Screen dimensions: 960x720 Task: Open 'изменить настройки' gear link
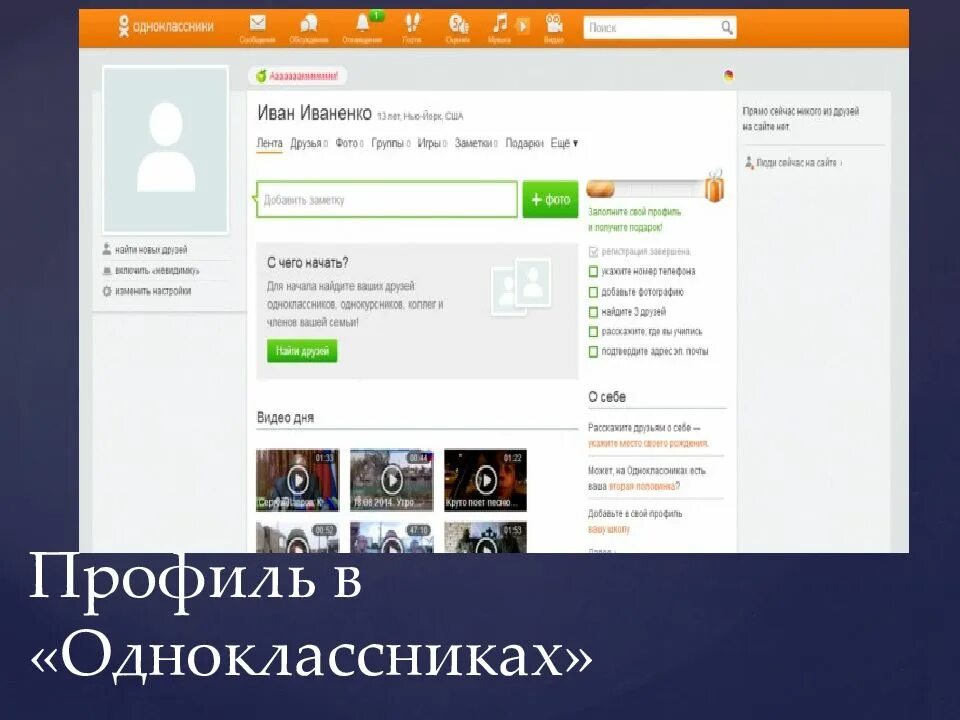point(153,291)
